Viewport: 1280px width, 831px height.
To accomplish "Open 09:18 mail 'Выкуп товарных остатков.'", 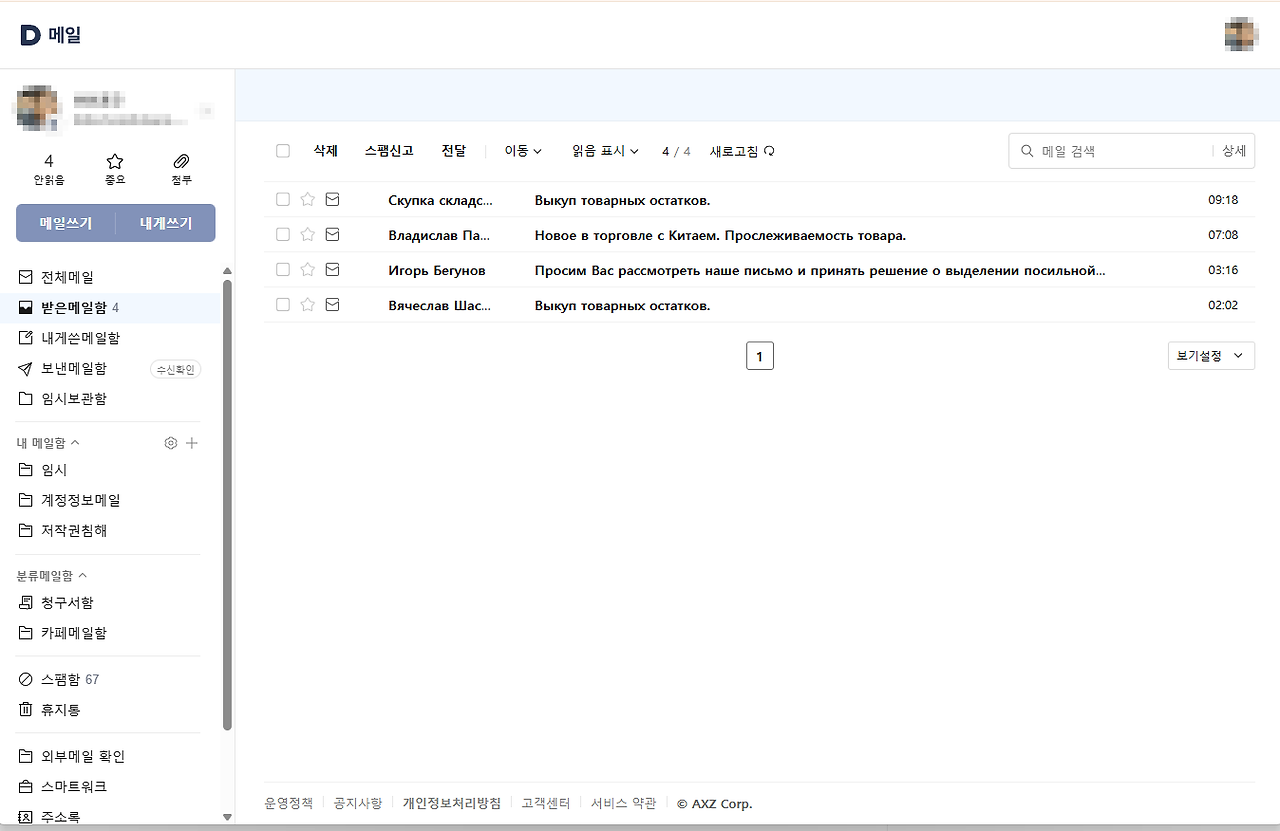I will click(622, 200).
